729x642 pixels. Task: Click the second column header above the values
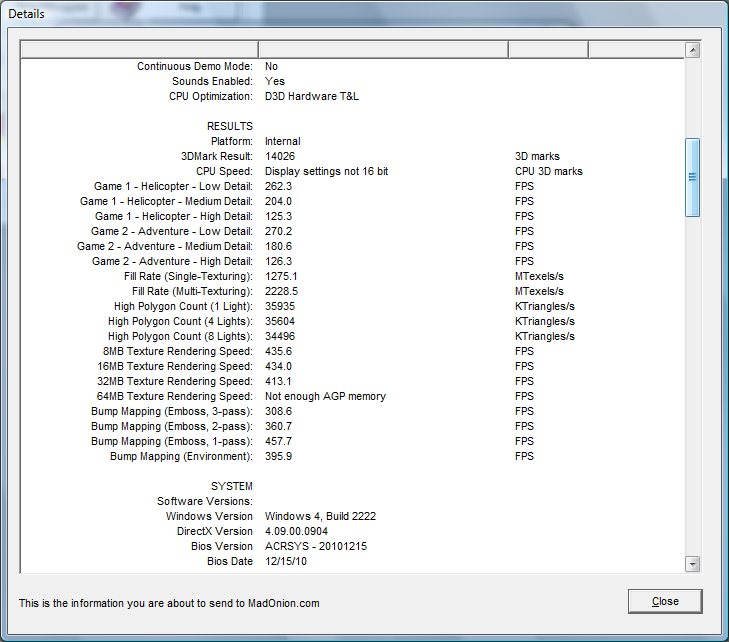tap(383, 50)
